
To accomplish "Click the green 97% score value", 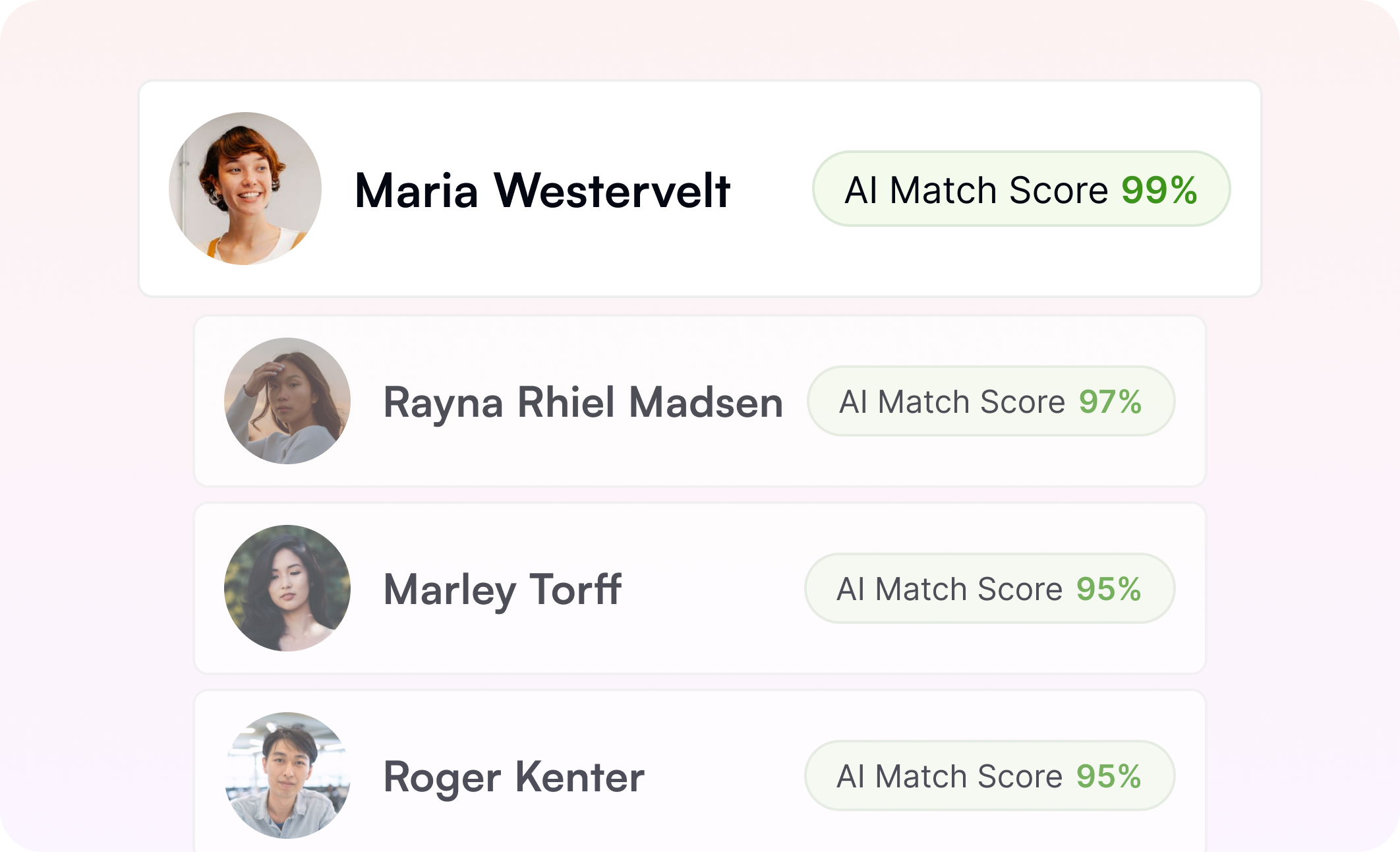I will tap(1110, 402).
